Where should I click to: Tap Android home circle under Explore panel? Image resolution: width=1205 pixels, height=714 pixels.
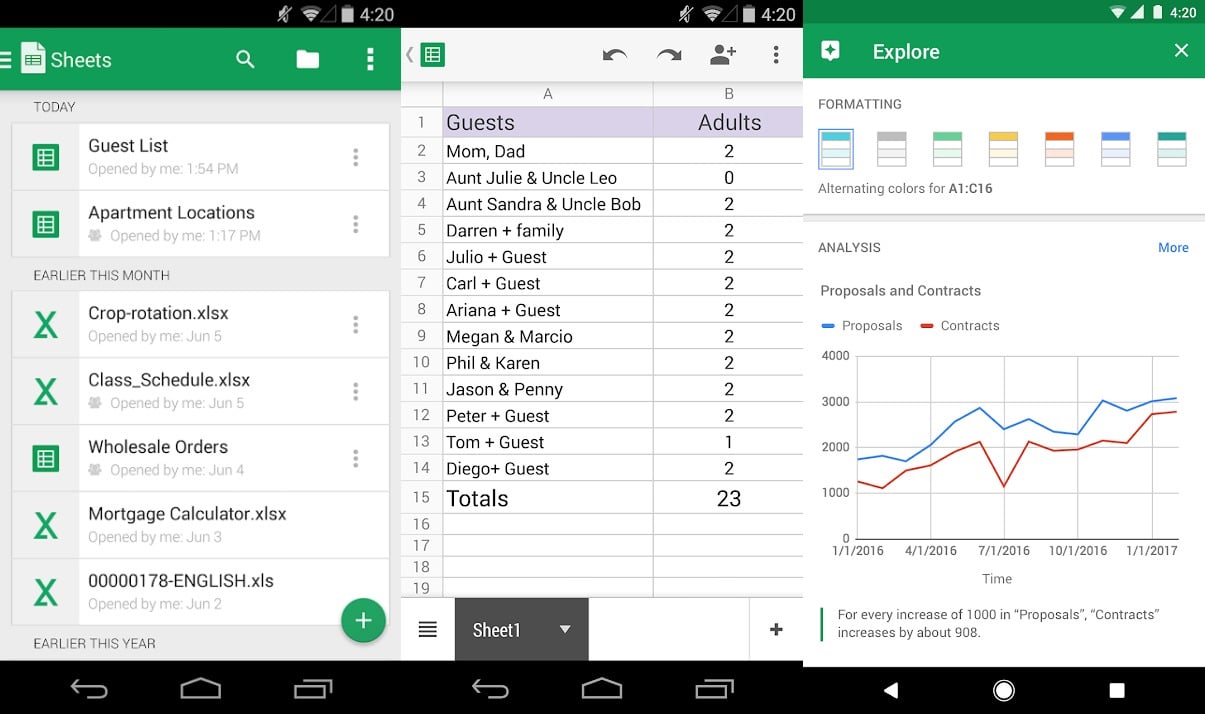1004,690
